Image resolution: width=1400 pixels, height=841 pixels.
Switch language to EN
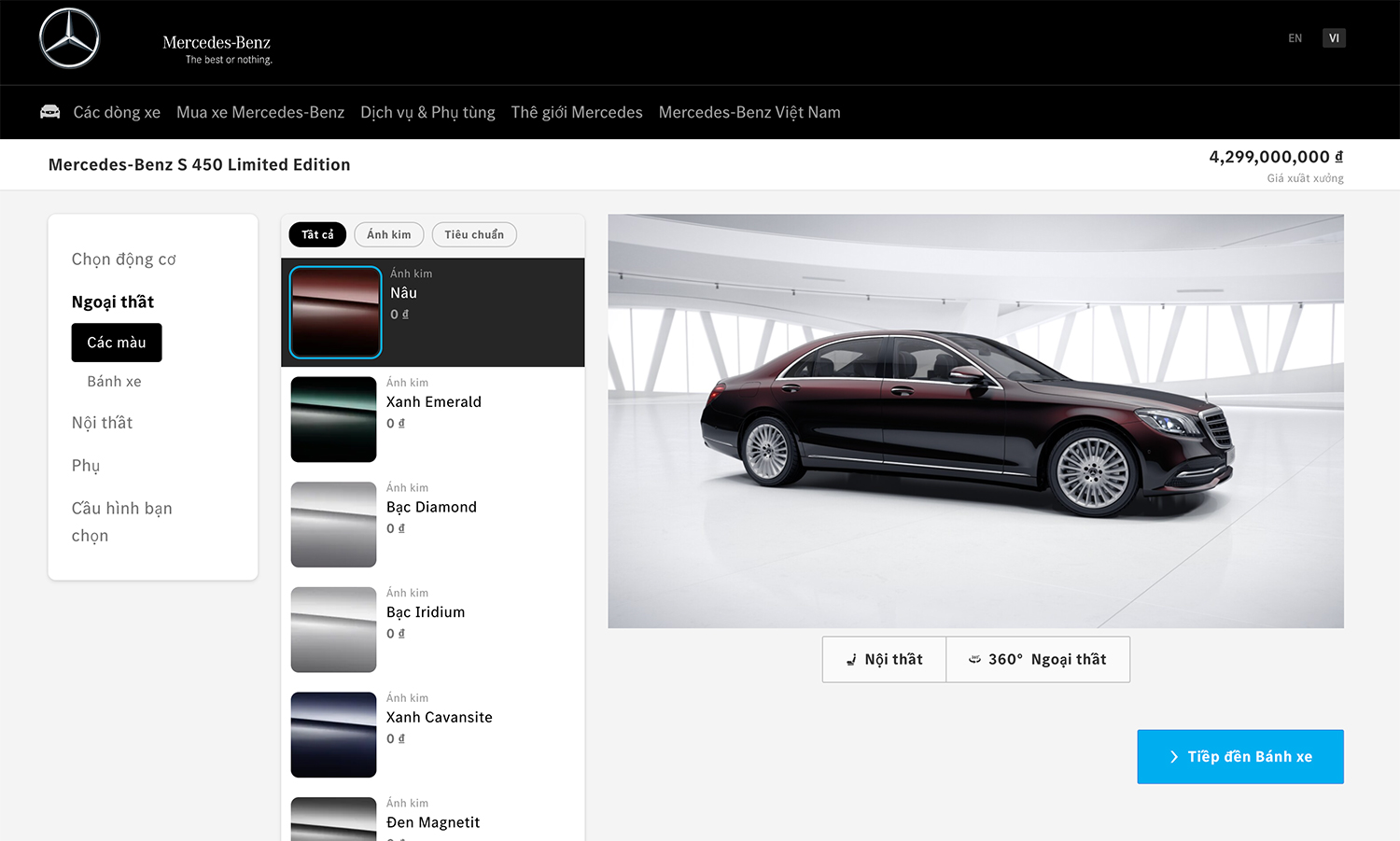coord(1295,38)
